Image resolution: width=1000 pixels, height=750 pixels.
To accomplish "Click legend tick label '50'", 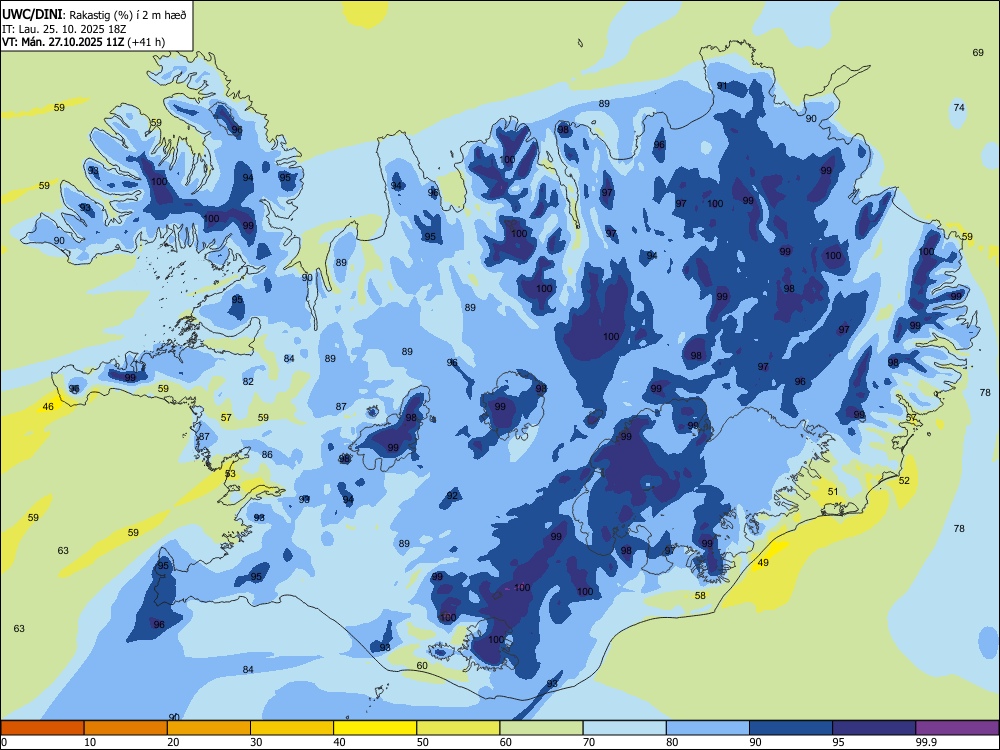I will 422,742.
